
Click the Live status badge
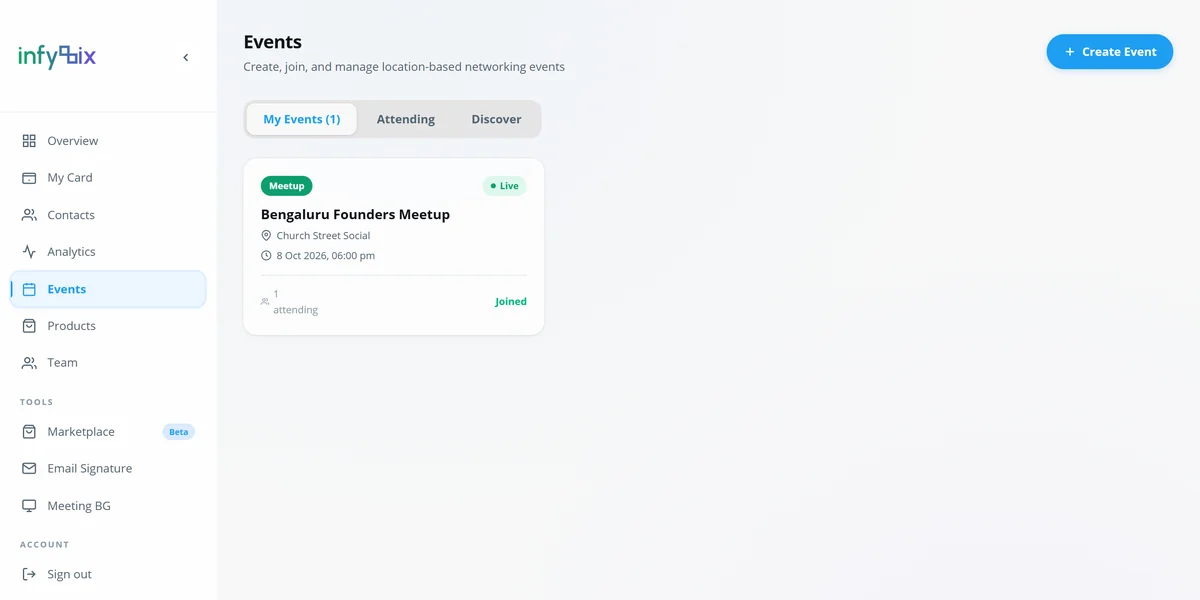(504, 186)
